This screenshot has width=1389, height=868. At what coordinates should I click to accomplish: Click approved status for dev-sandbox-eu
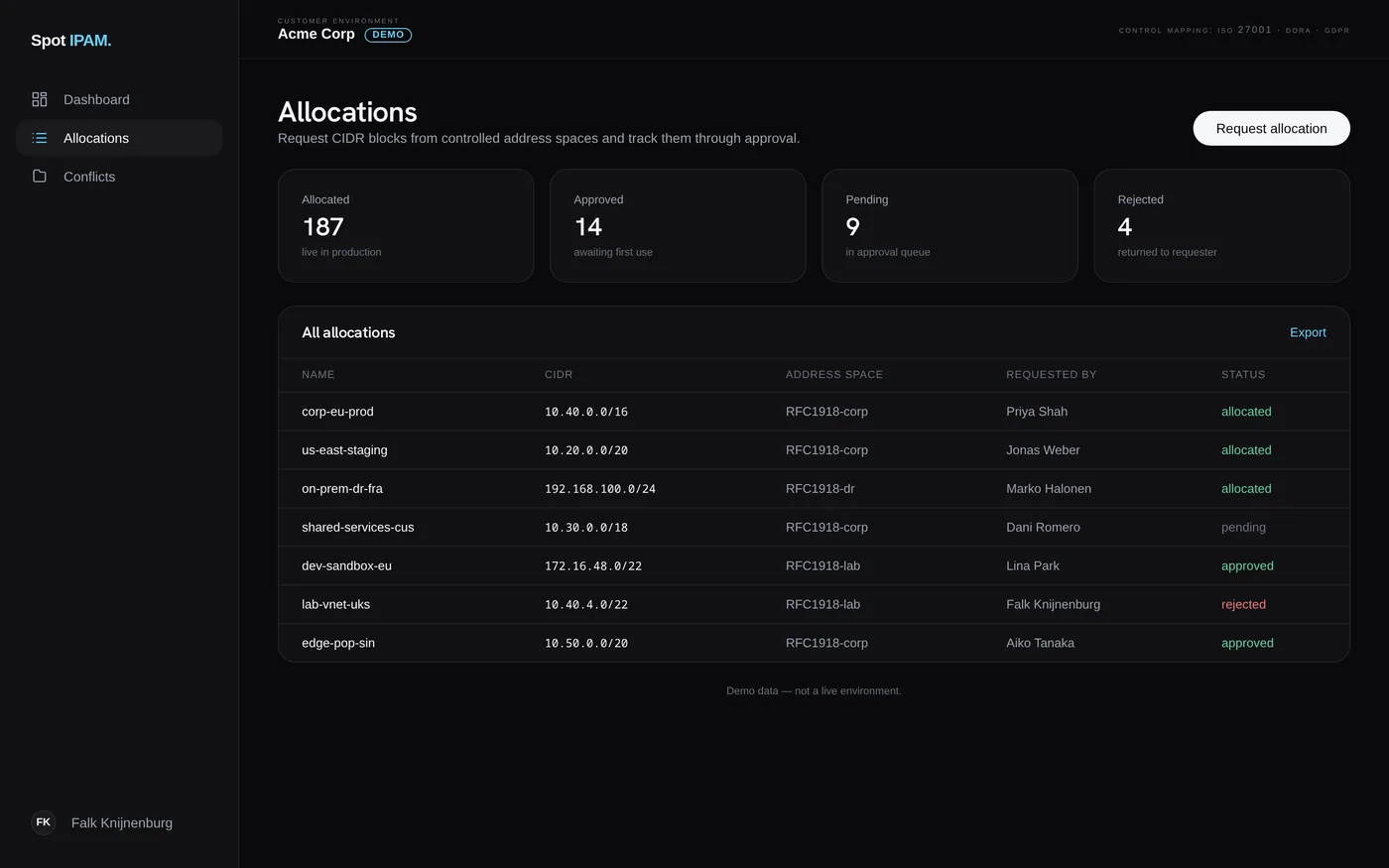click(1247, 566)
